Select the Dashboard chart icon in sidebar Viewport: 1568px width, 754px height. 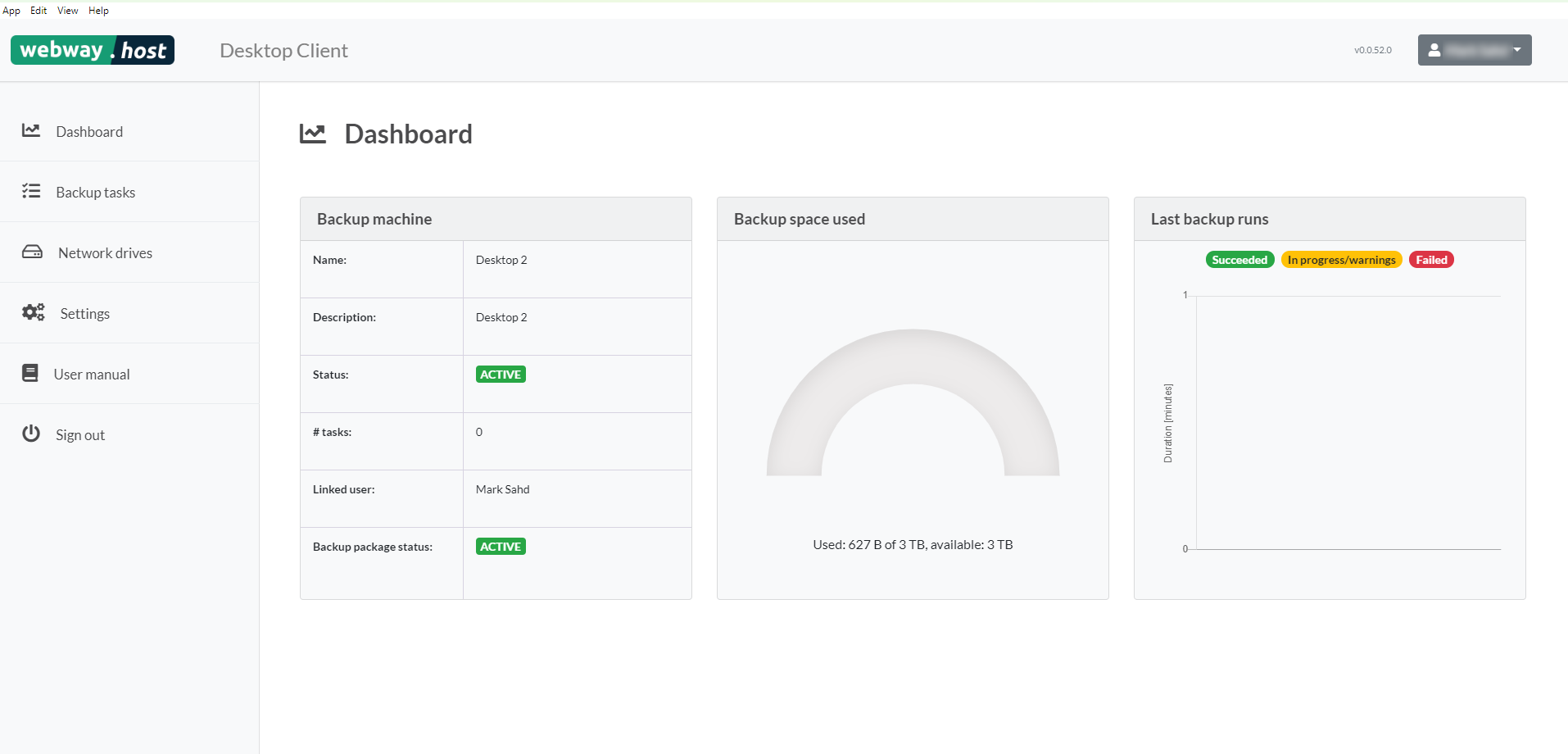[x=31, y=130]
